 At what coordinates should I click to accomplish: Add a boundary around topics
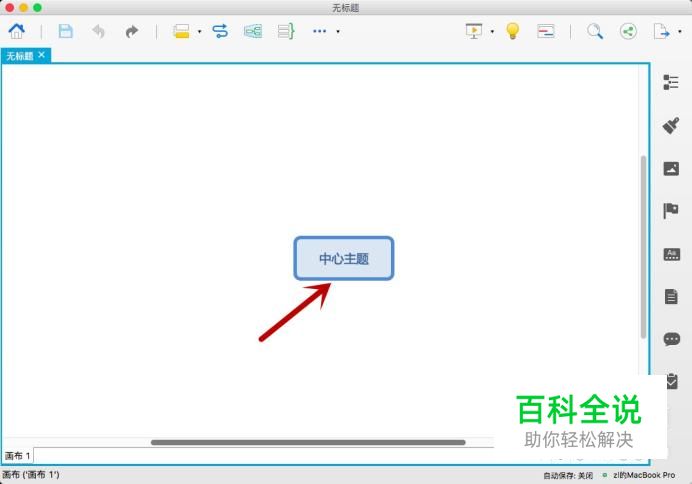[x=253, y=31]
